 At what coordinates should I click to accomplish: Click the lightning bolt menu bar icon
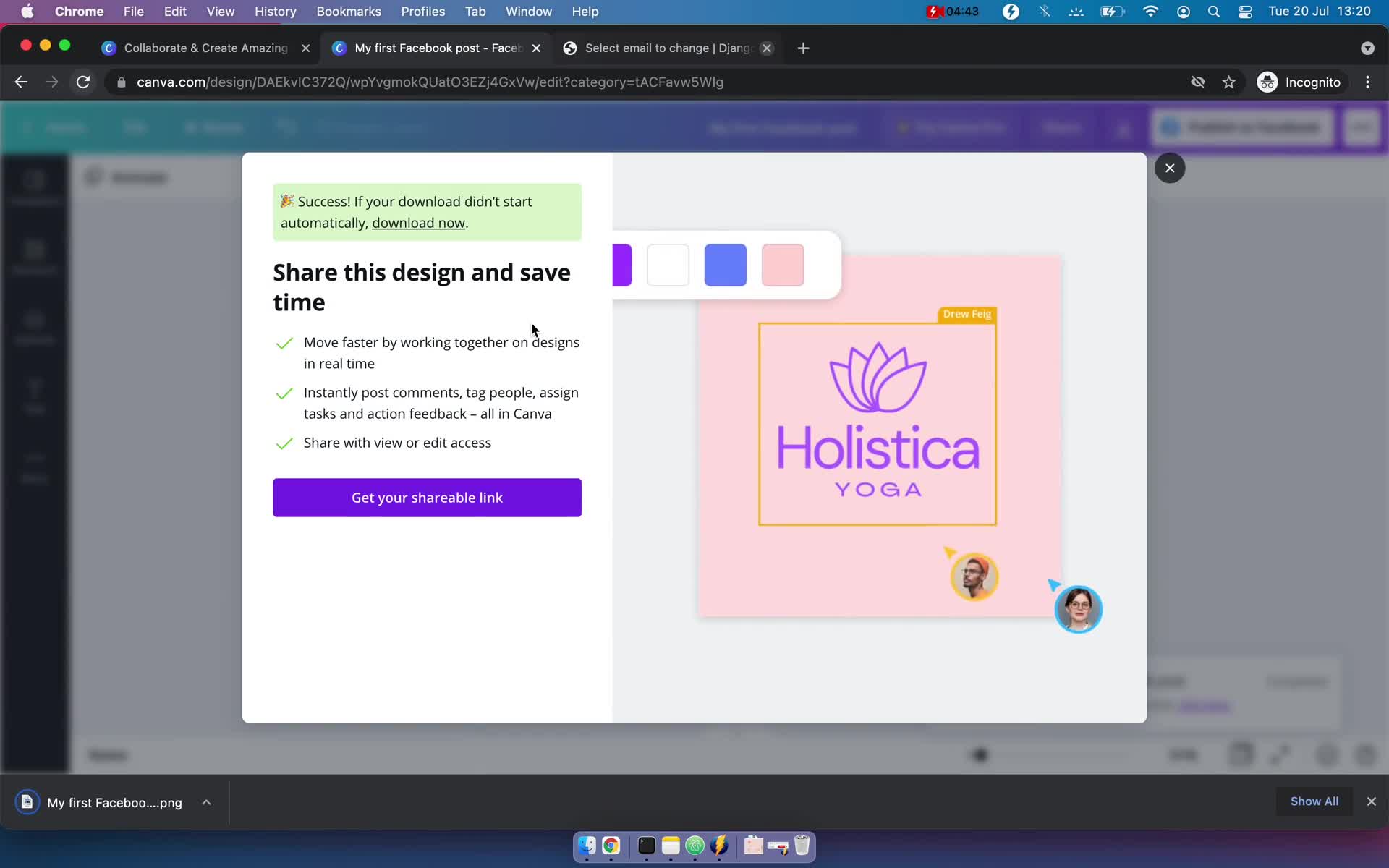(1011, 11)
